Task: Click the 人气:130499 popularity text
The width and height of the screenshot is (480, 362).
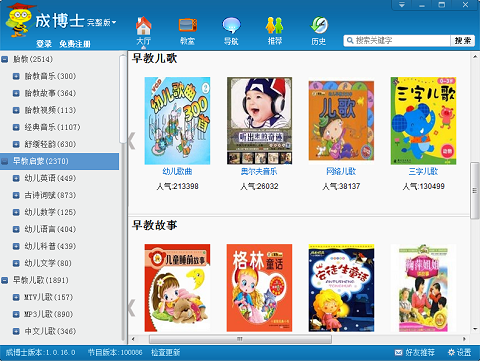Action: click(423, 186)
